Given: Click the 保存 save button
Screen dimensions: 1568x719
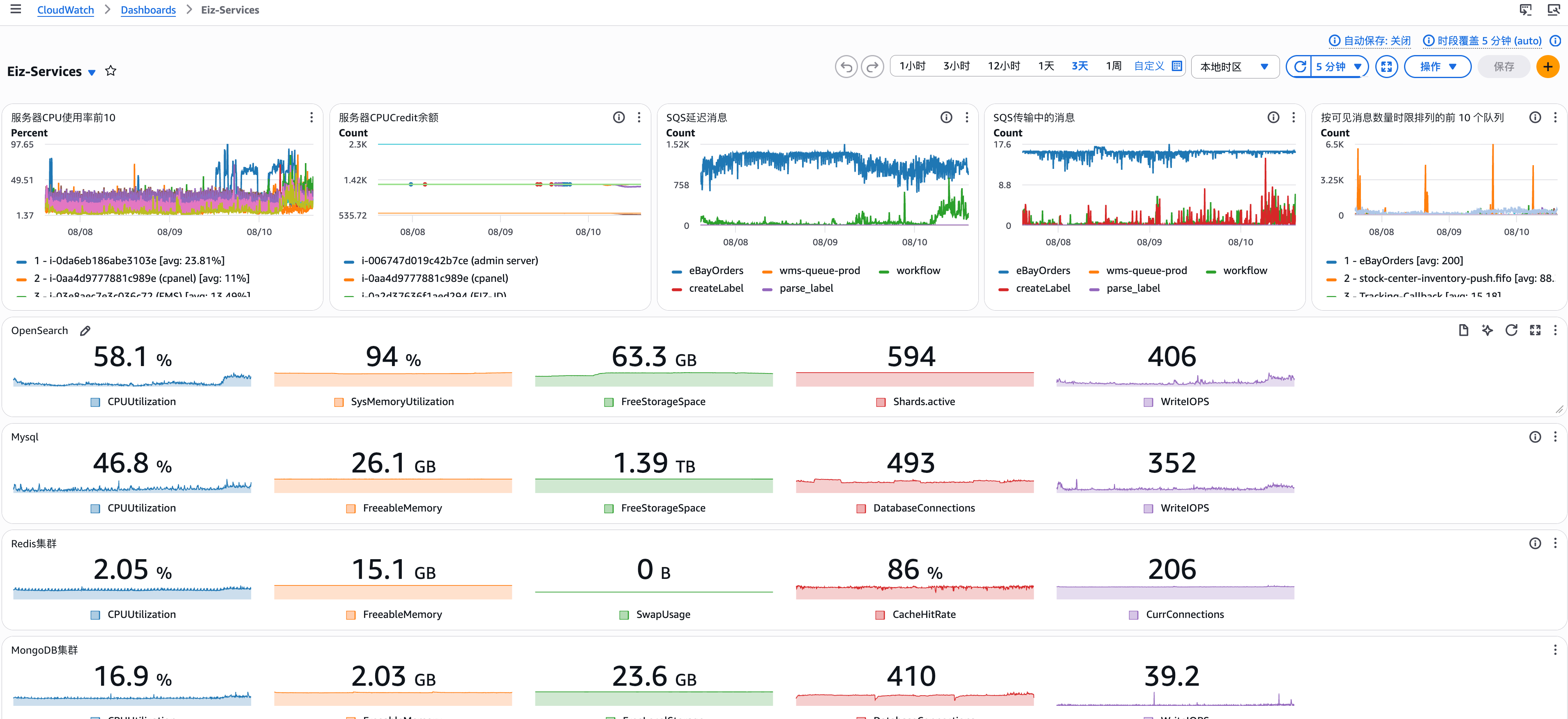Looking at the screenshot, I should point(1503,67).
